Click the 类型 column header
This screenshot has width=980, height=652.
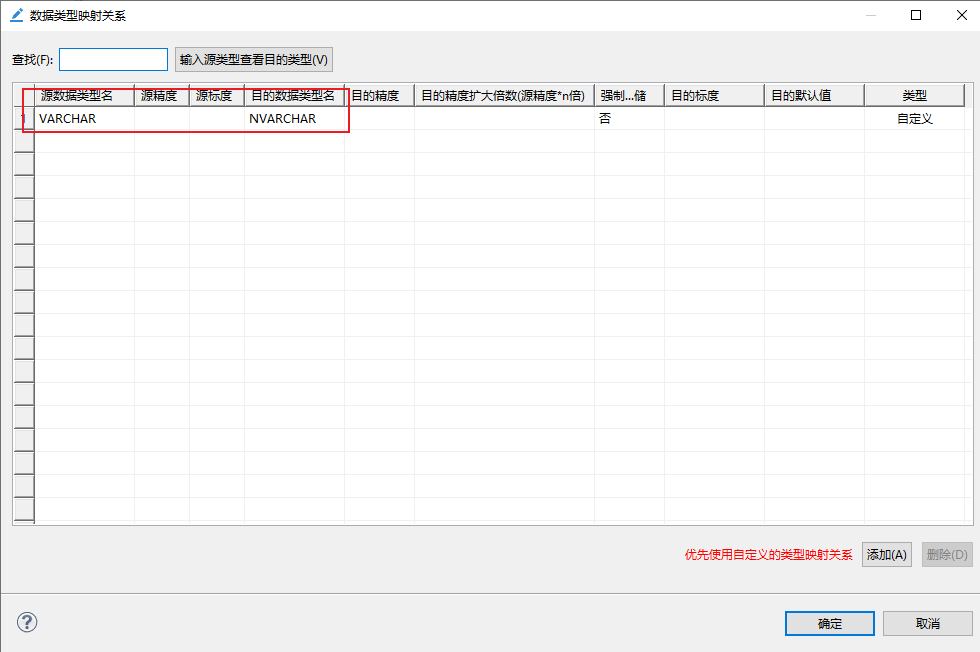click(914, 96)
